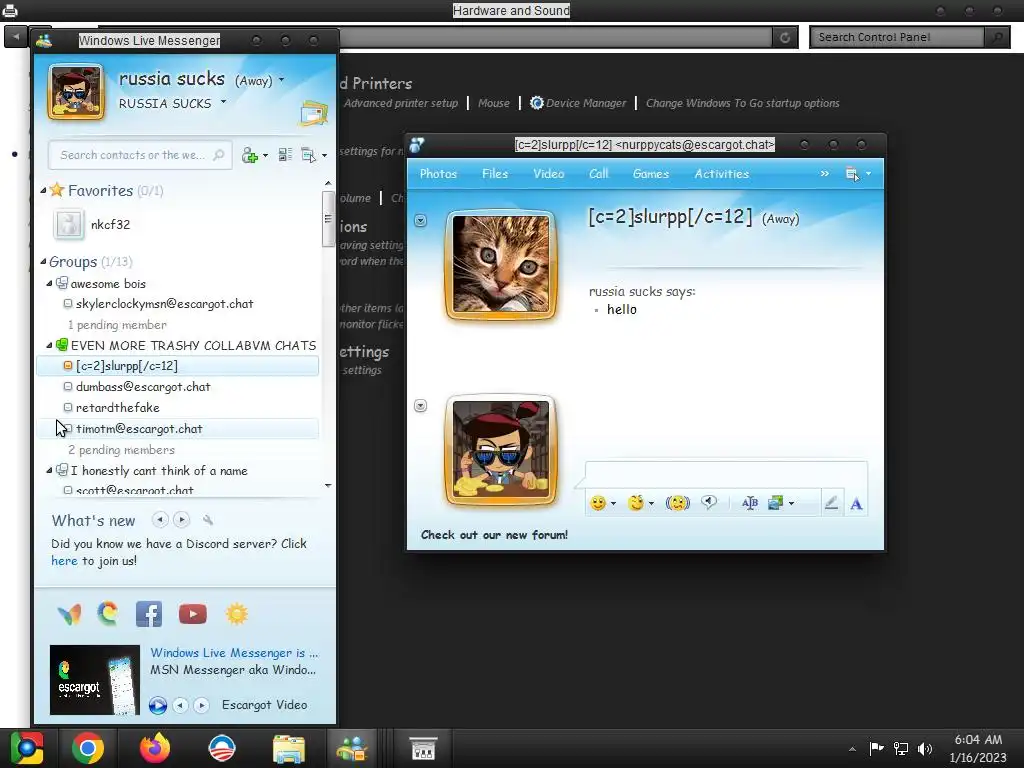Viewport: 1024px width, 768px height.
Task: Click the chat window options menu icon
Action: pyautogui.click(x=853, y=174)
